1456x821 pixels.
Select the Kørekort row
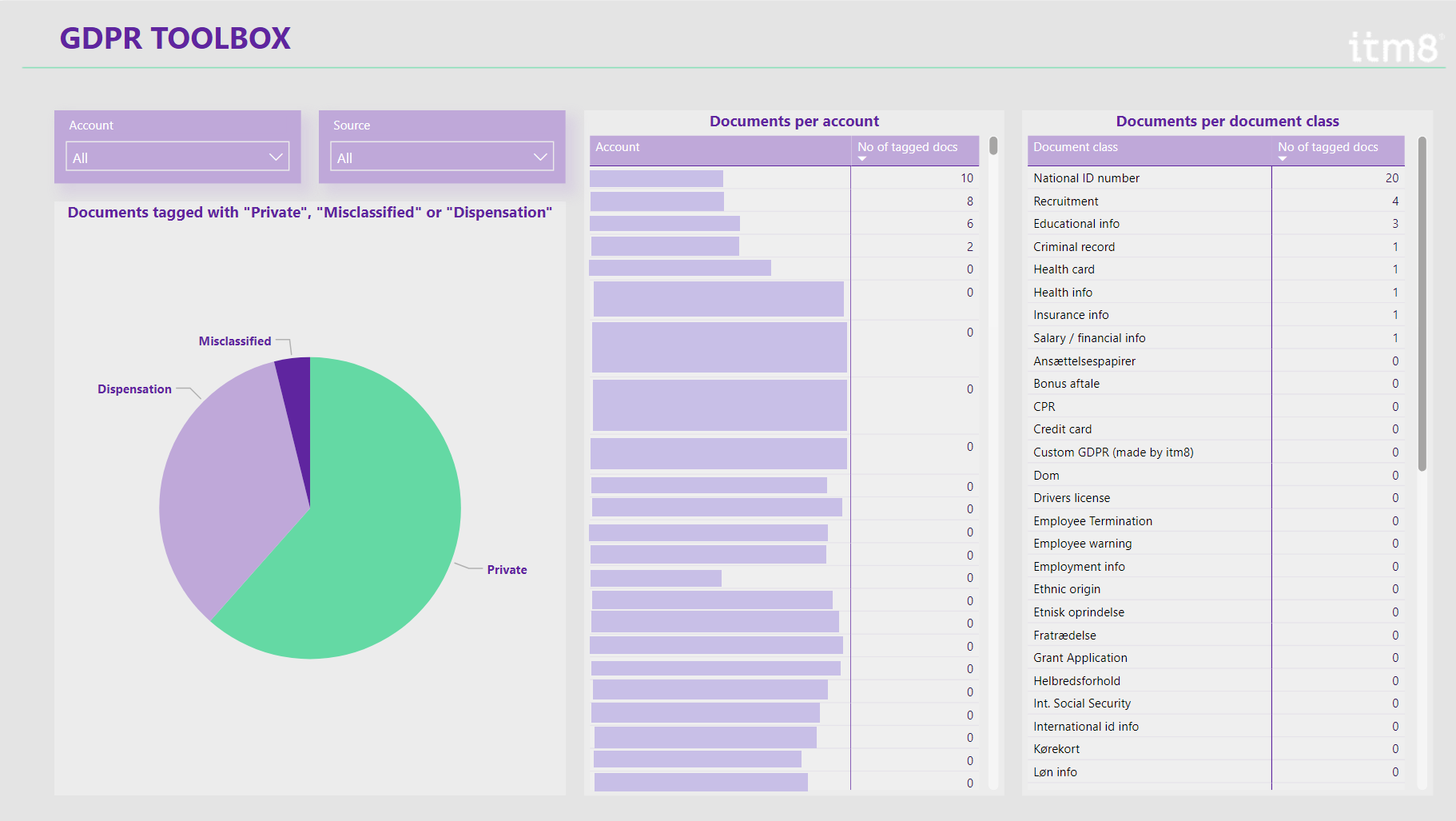coord(1215,749)
